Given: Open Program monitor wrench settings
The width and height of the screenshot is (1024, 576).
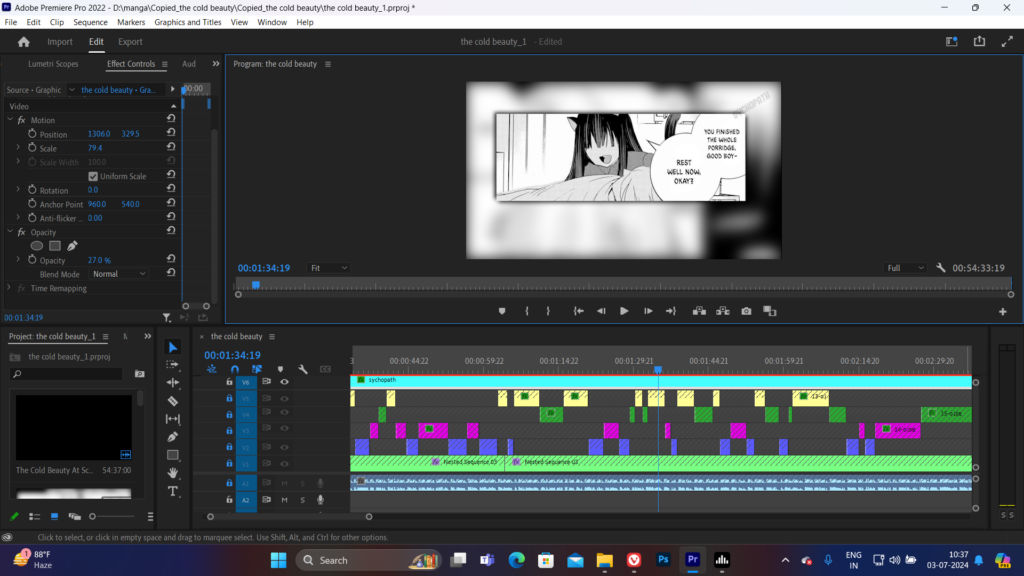Looking at the screenshot, I should tap(940, 268).
